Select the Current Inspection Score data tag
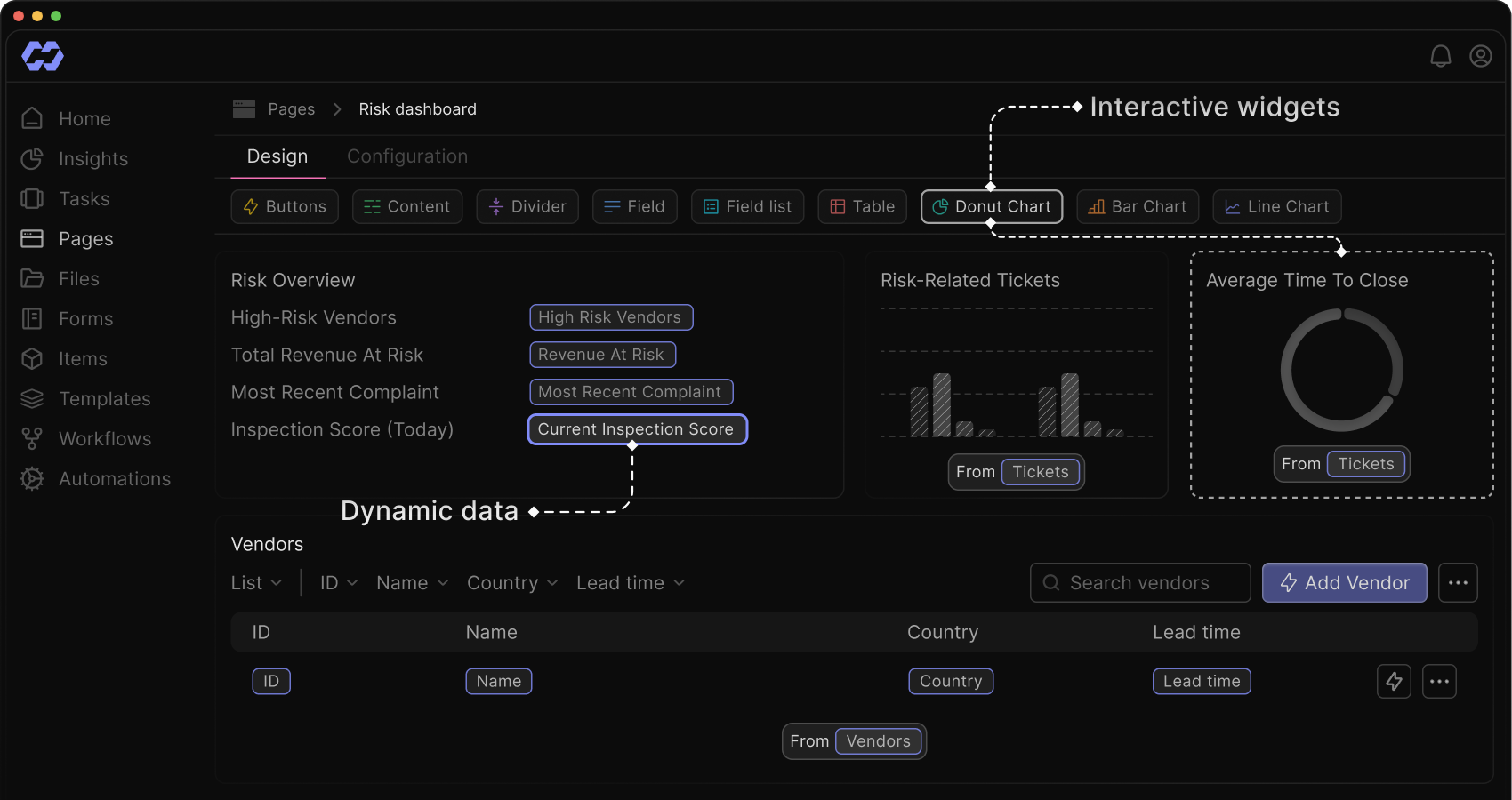1512x800 pixels. point(636,429)
